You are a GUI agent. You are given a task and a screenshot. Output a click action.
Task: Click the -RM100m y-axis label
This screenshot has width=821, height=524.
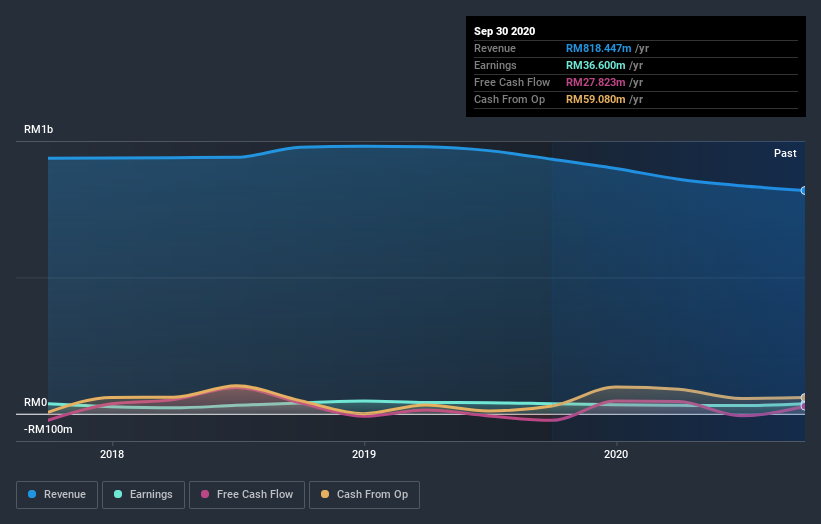pyautogui.click(x=48, y=429)
